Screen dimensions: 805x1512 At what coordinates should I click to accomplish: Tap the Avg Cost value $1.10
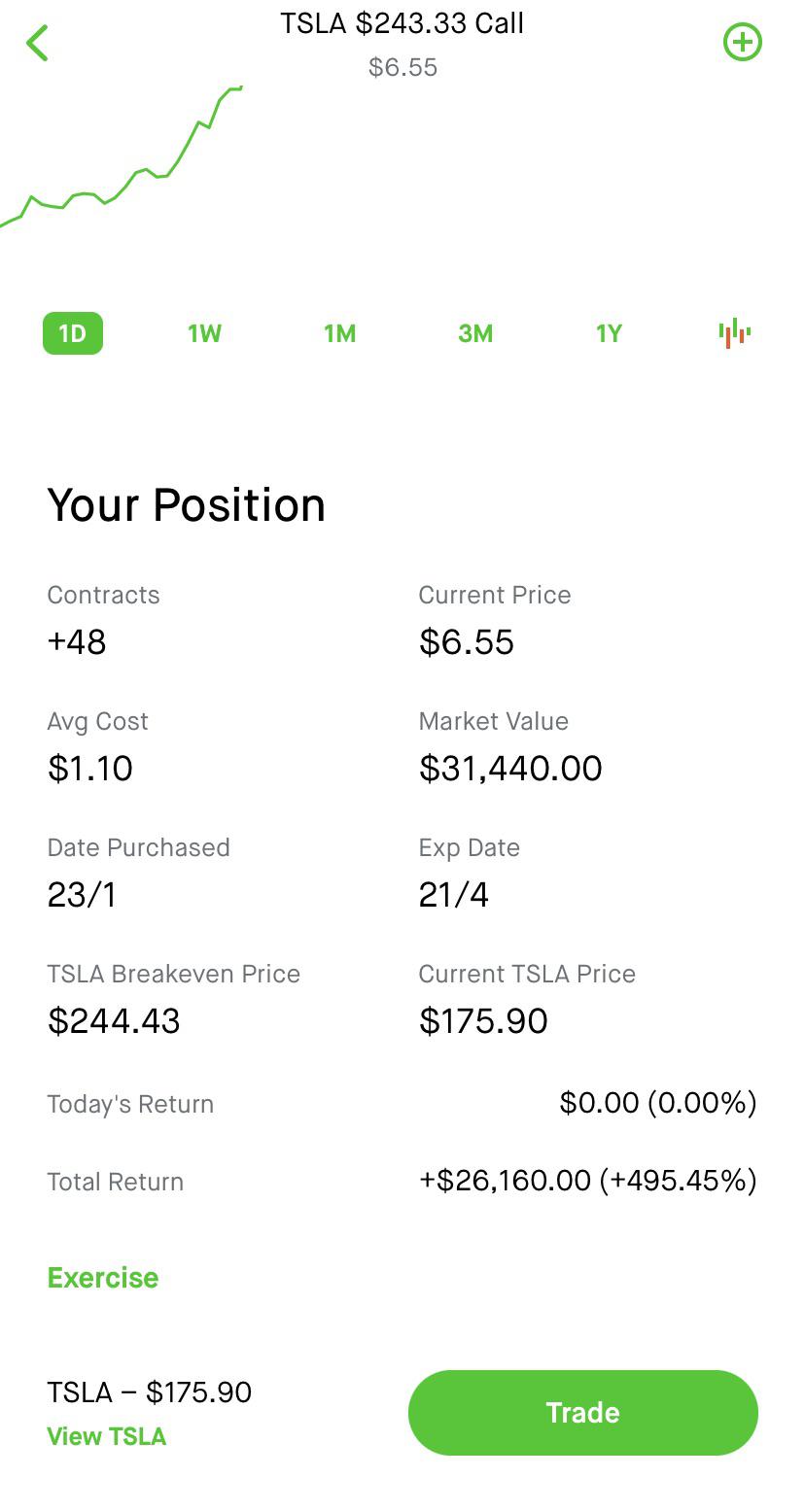coord(90,769)
